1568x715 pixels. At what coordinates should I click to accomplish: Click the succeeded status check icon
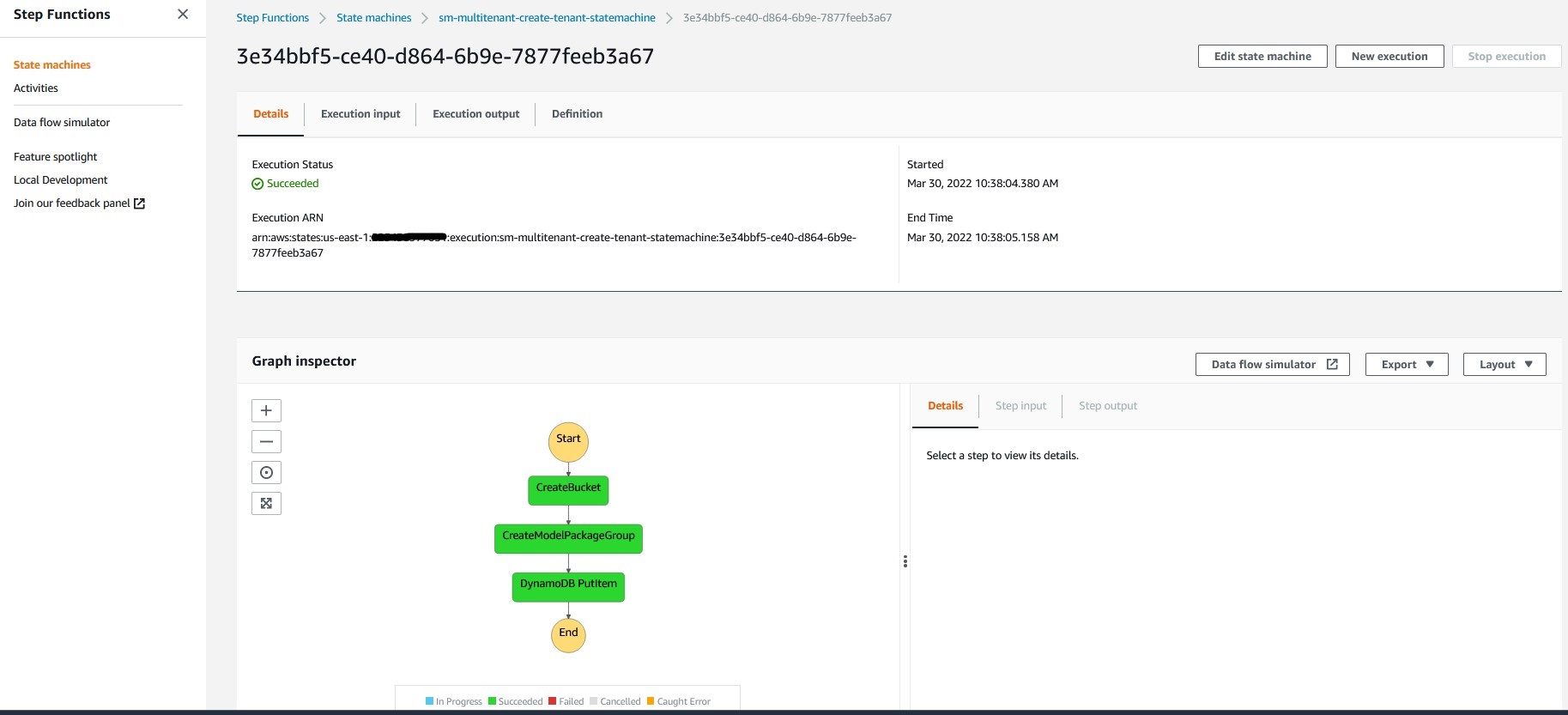pos(257,184)
